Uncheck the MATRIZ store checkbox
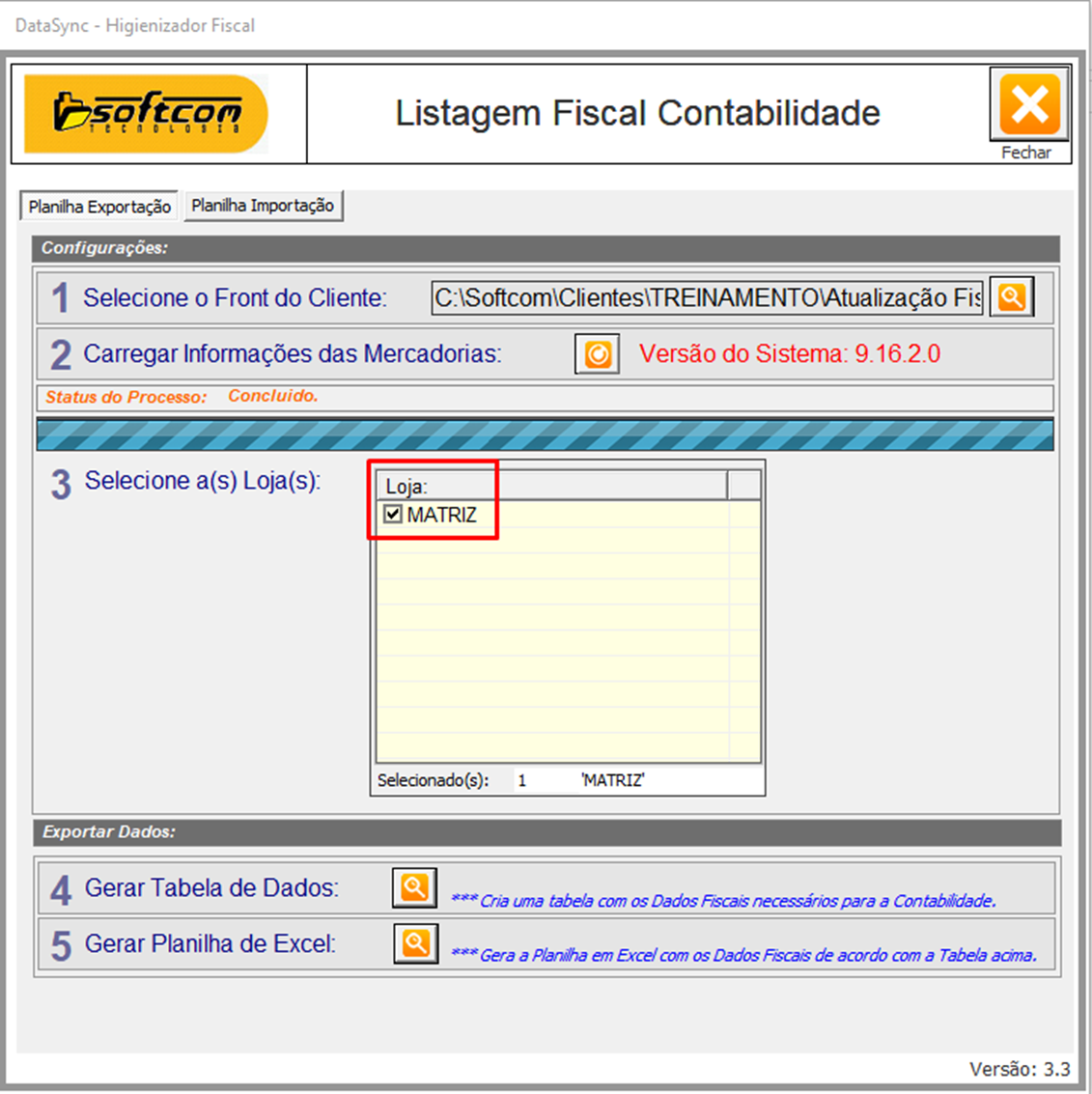1092x1094 pixels. [x=393, y=515]
